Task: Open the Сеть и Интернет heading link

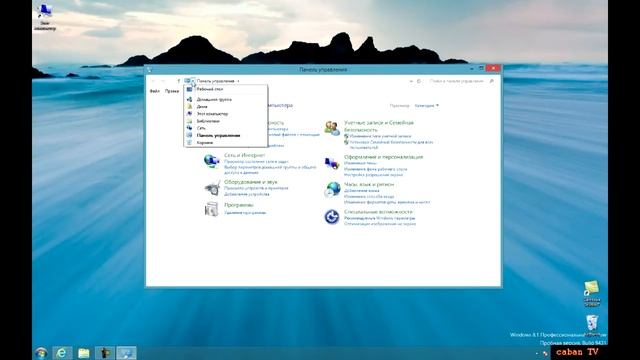Action: (244, 156)
